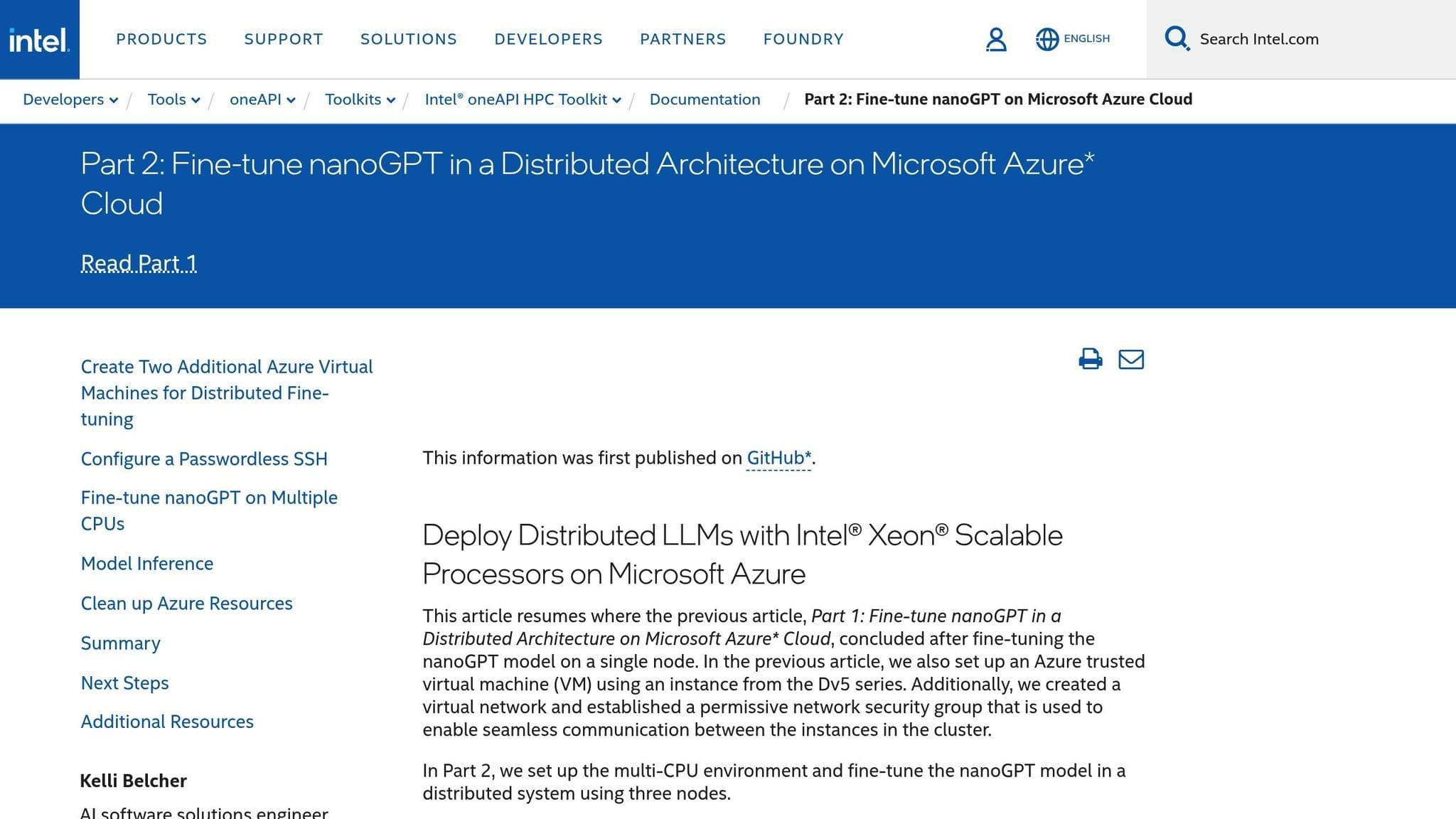
Task: Jump to Create Two Additional Azure Virtual Machines
Action: (227, 392)
